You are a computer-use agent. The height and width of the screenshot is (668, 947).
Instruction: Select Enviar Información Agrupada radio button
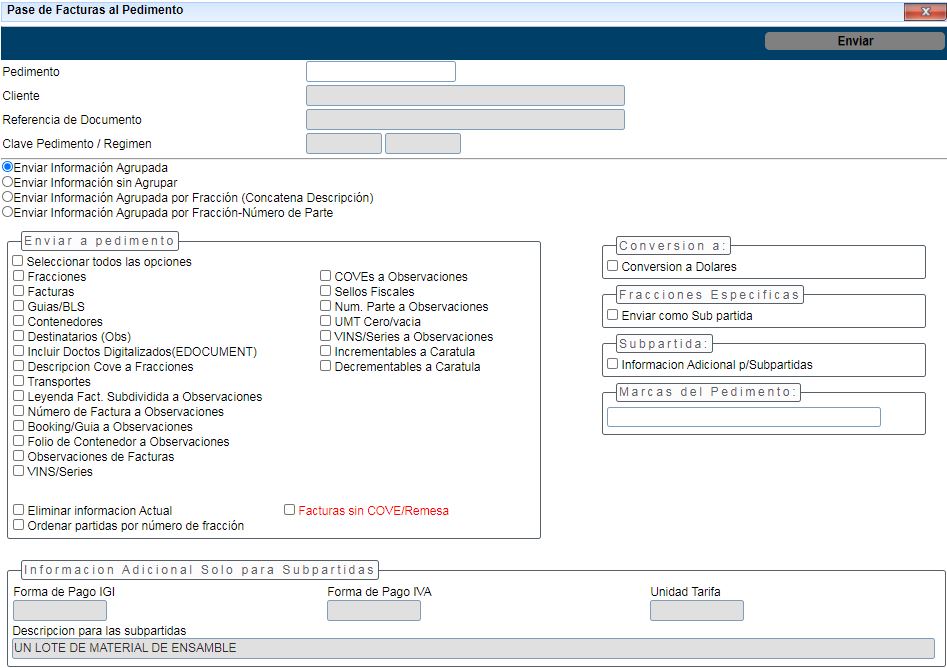coord(8,168)
